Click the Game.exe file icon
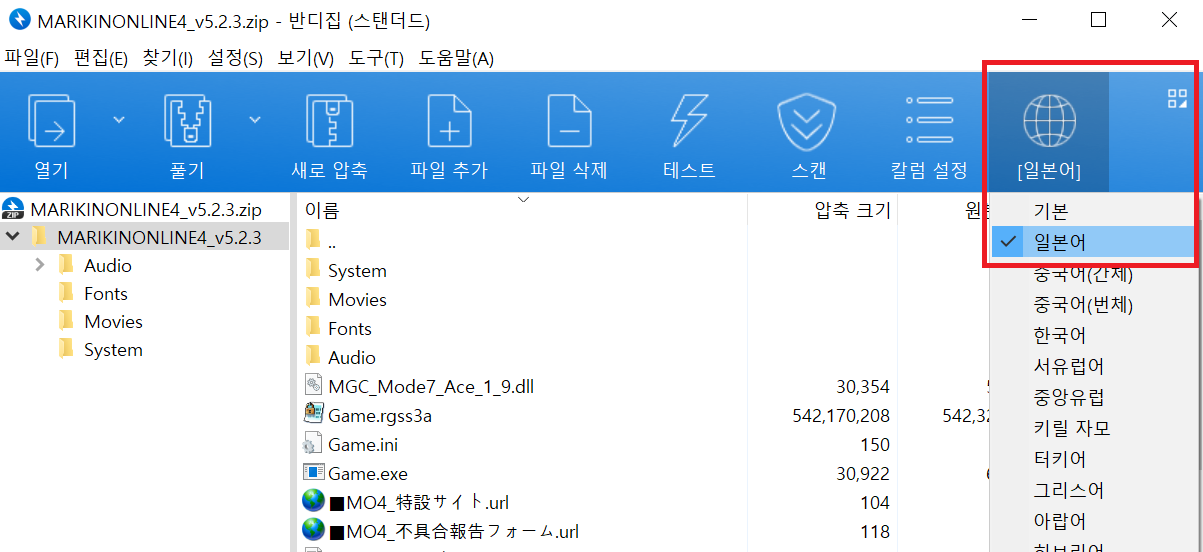Screen dimensions: 1203x552 click(313, 473)
